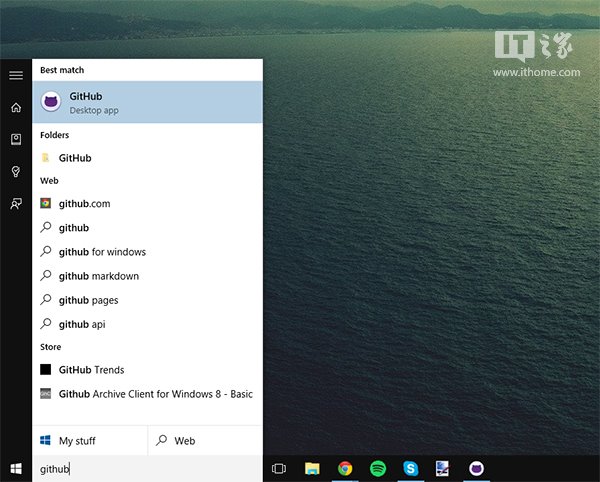Open the taskbar app next to Skype

pos(442,469)
